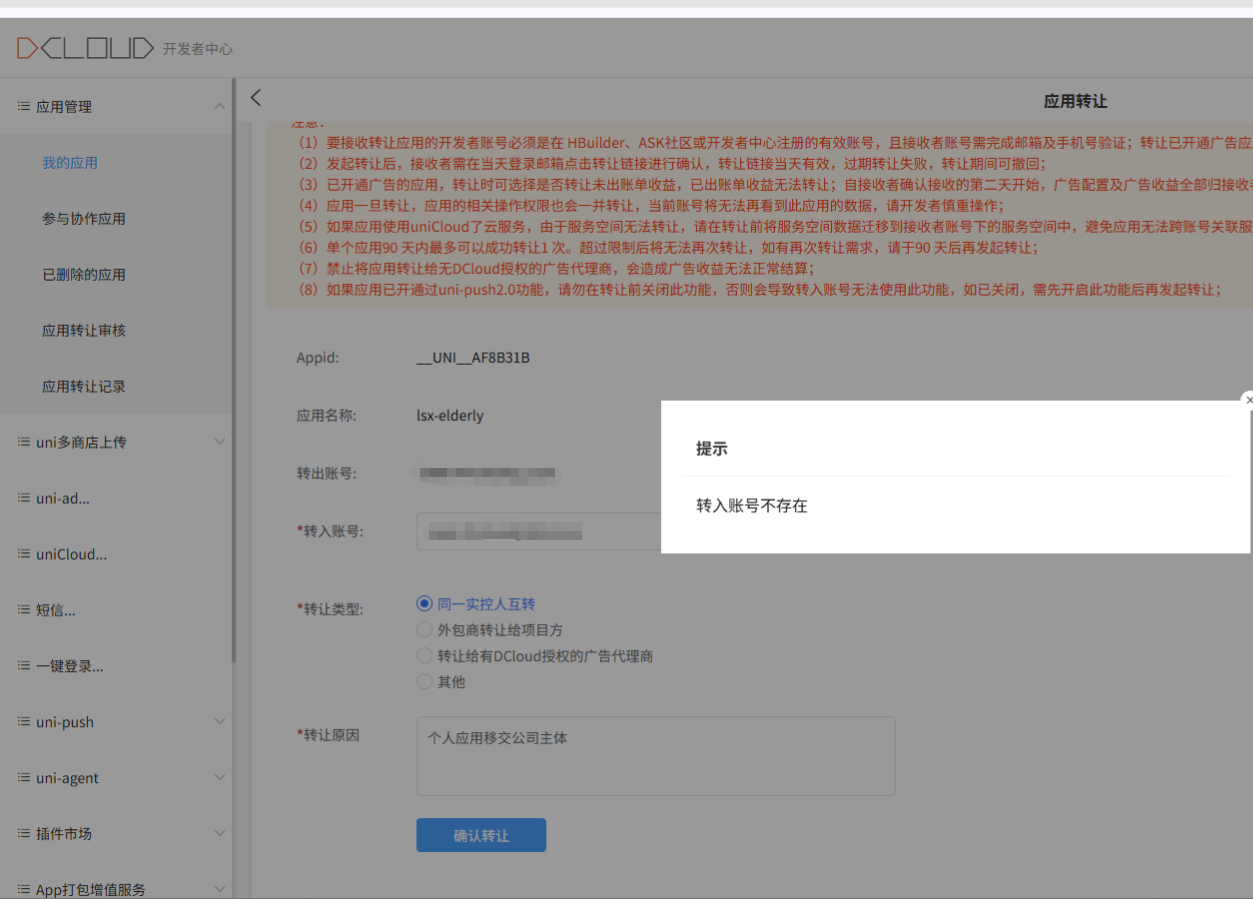Close the 提示 dialog with the X
This screenshot has width=1253, height=899.
(x=1247, y=400)
